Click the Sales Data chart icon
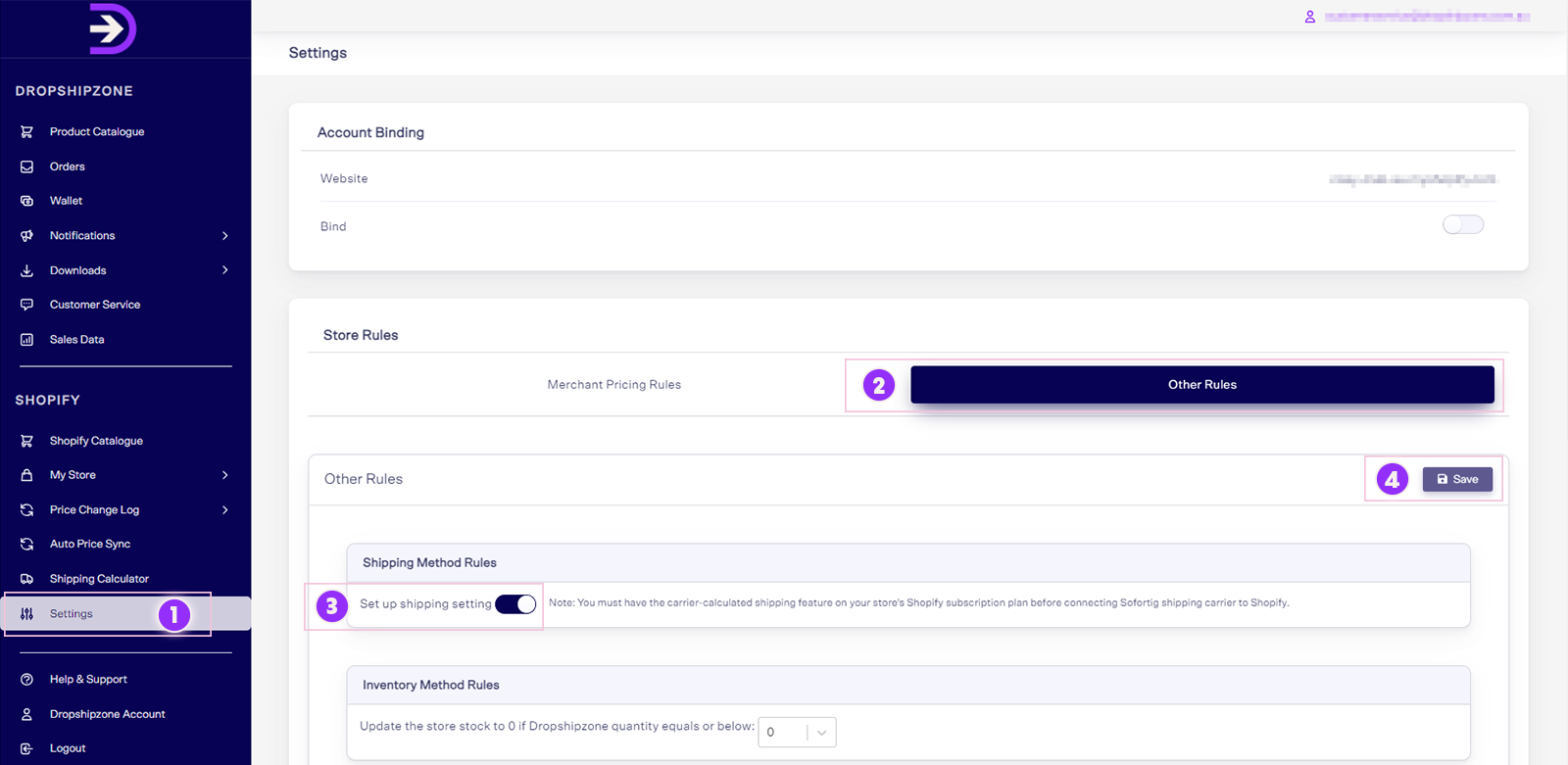The width and height of the screenshot is (1568, 765). 27,340
